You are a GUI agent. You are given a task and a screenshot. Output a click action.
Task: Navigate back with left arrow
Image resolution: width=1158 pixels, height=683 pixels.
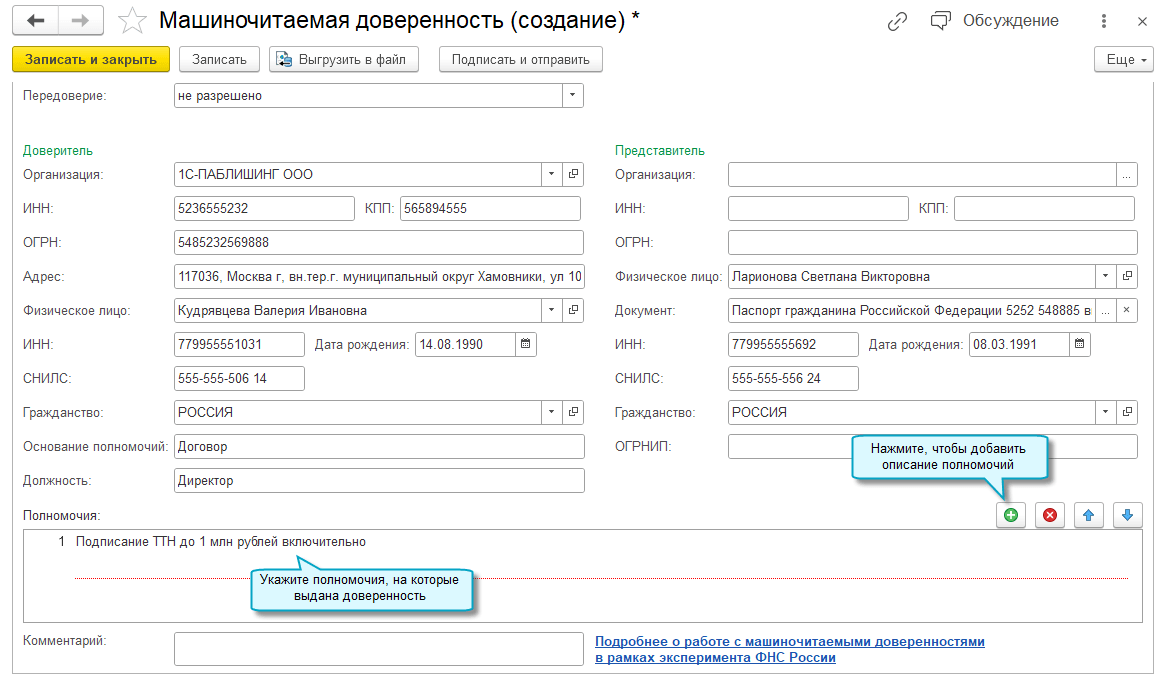37,21
